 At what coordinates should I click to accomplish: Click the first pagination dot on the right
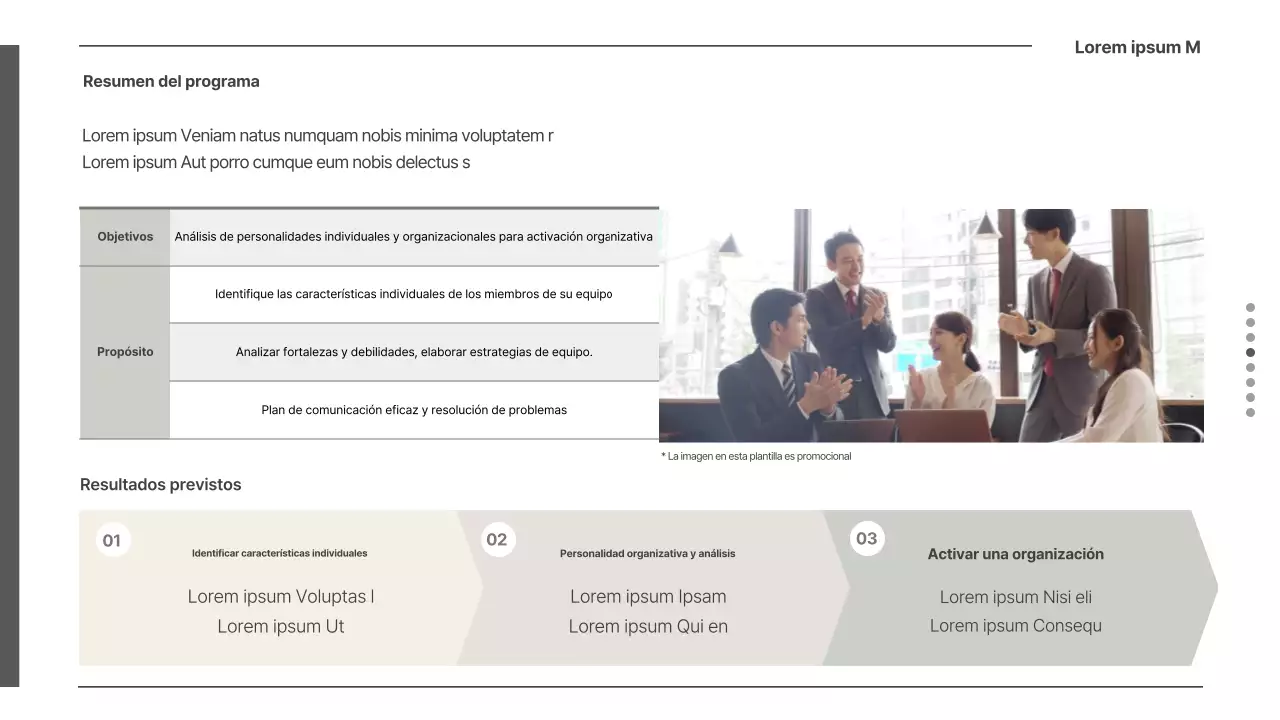[1250, 308]
